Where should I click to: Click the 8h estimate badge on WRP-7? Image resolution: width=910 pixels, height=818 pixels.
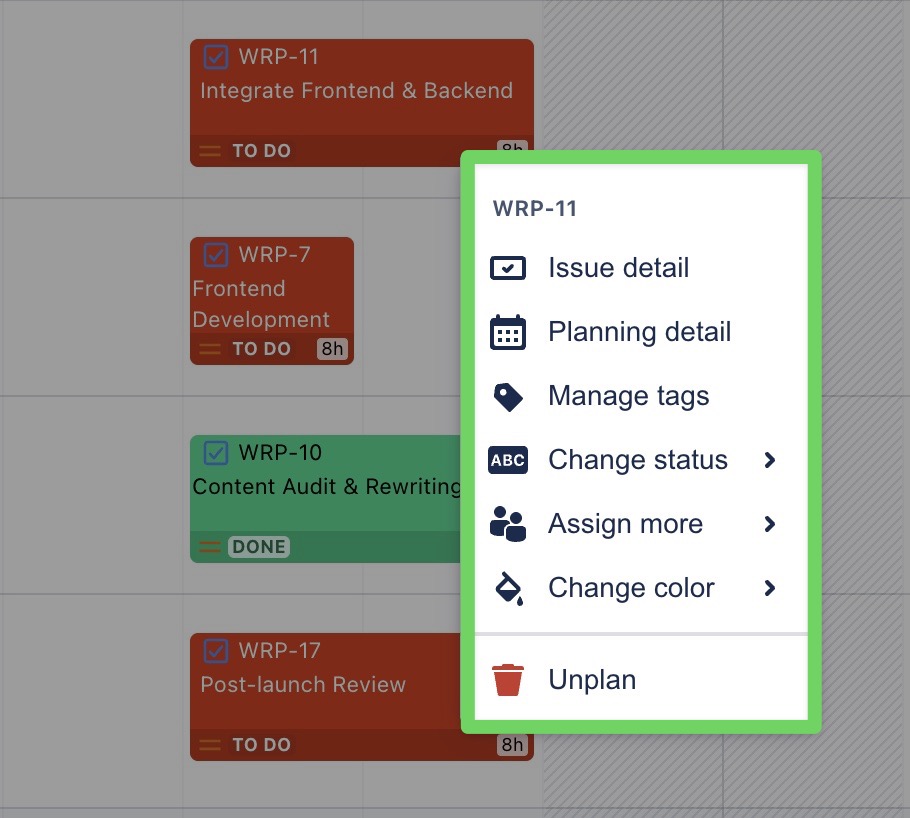pyautogui.click(x=332, y=349)
